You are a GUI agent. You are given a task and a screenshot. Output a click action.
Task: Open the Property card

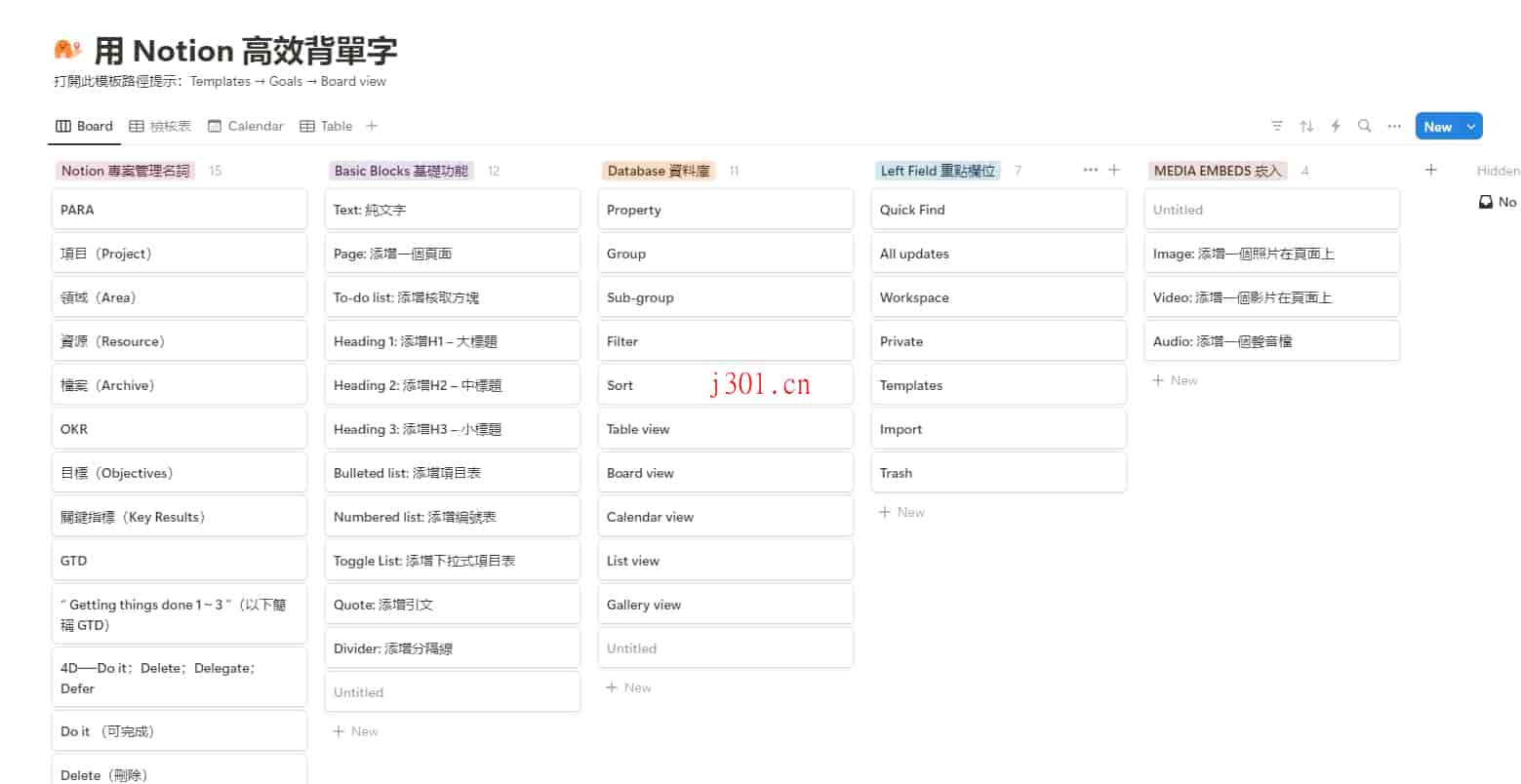coord(726,210)
